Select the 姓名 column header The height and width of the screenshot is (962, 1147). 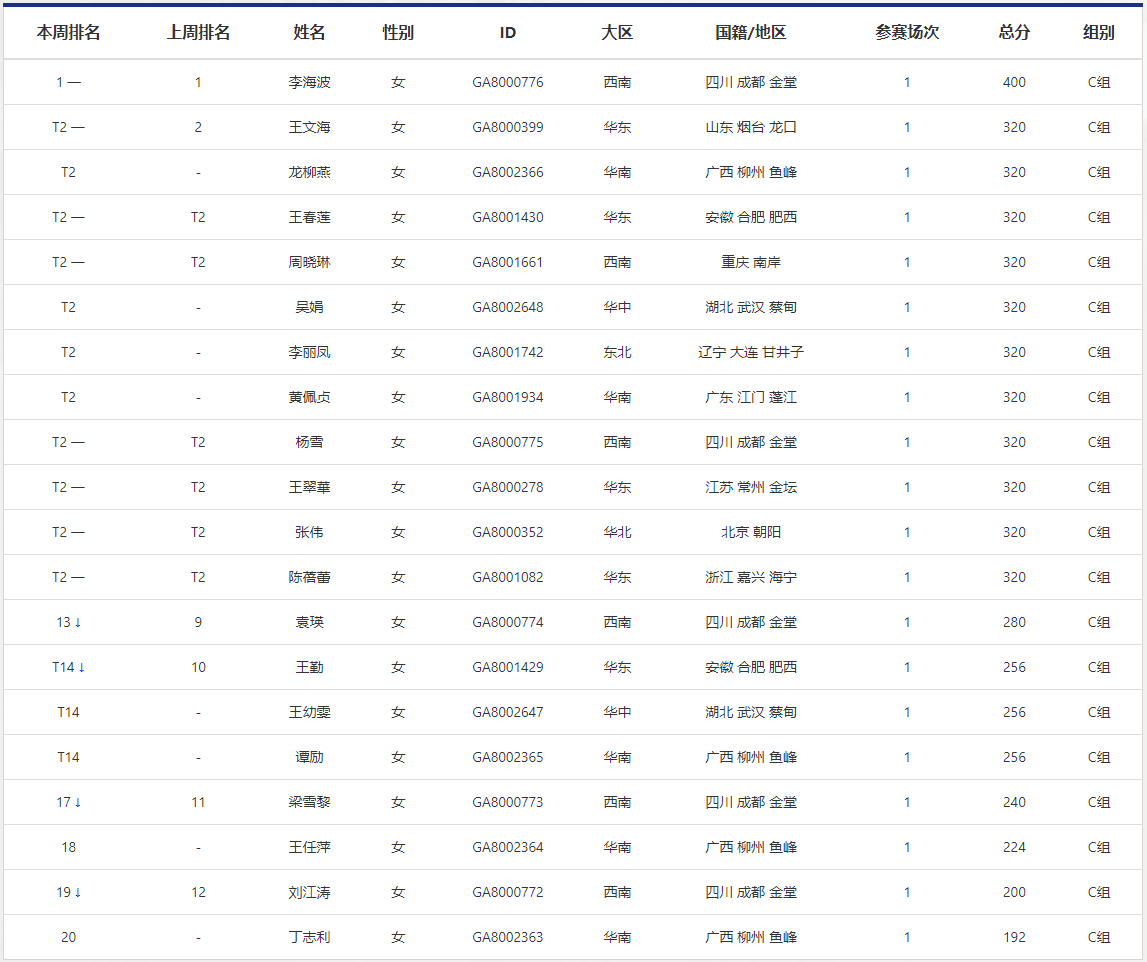309,32
